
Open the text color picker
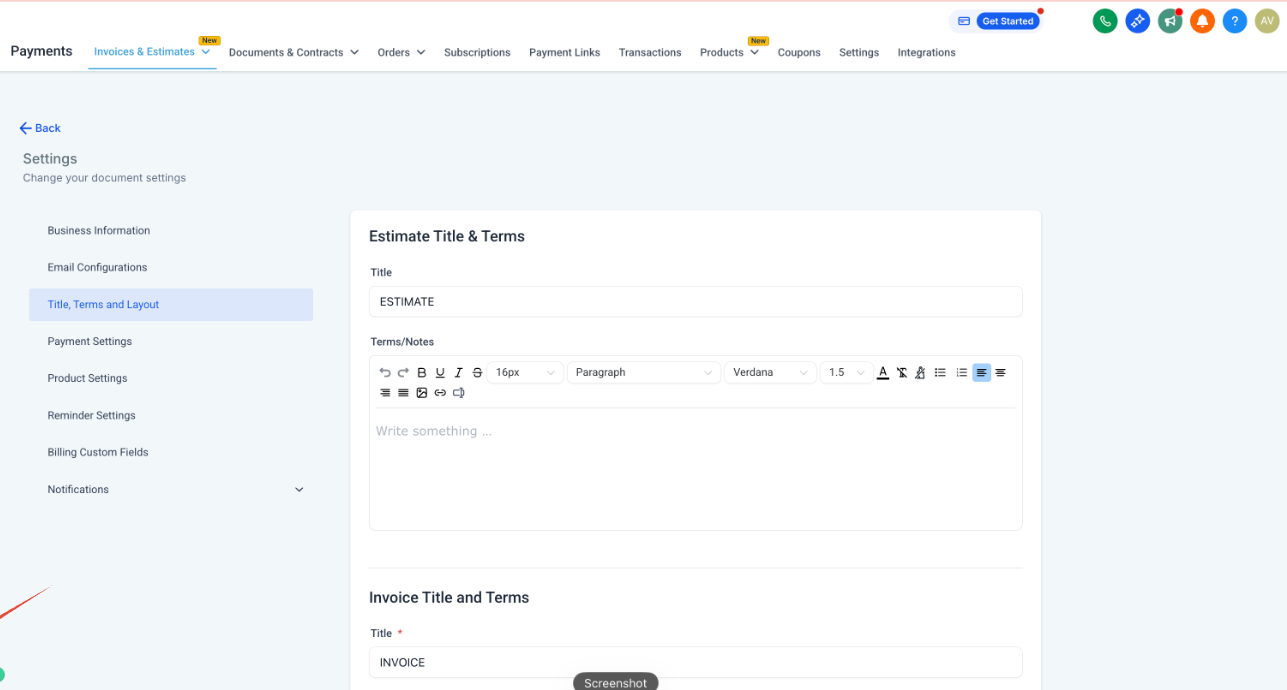883,372
